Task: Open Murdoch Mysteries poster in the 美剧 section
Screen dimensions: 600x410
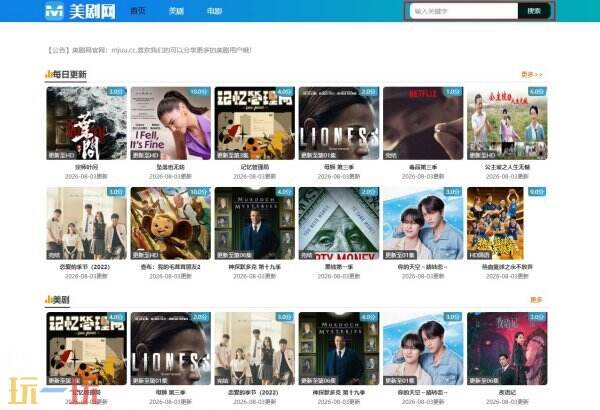Action: point(339,348)
